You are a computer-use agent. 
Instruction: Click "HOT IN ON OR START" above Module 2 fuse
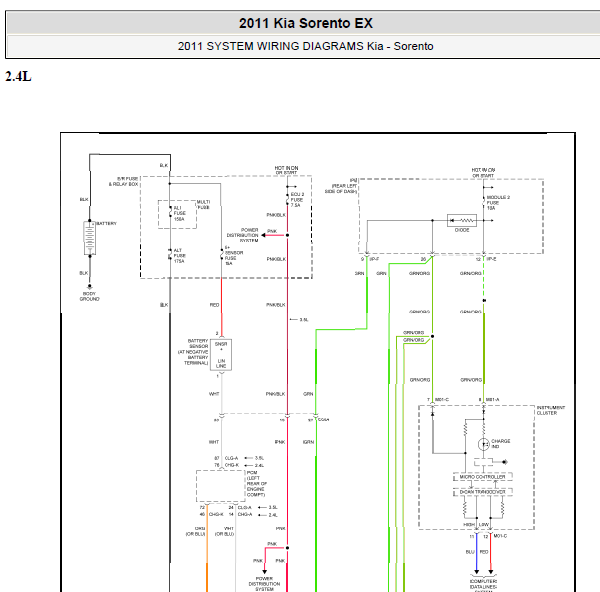click(x=483, y=173)
